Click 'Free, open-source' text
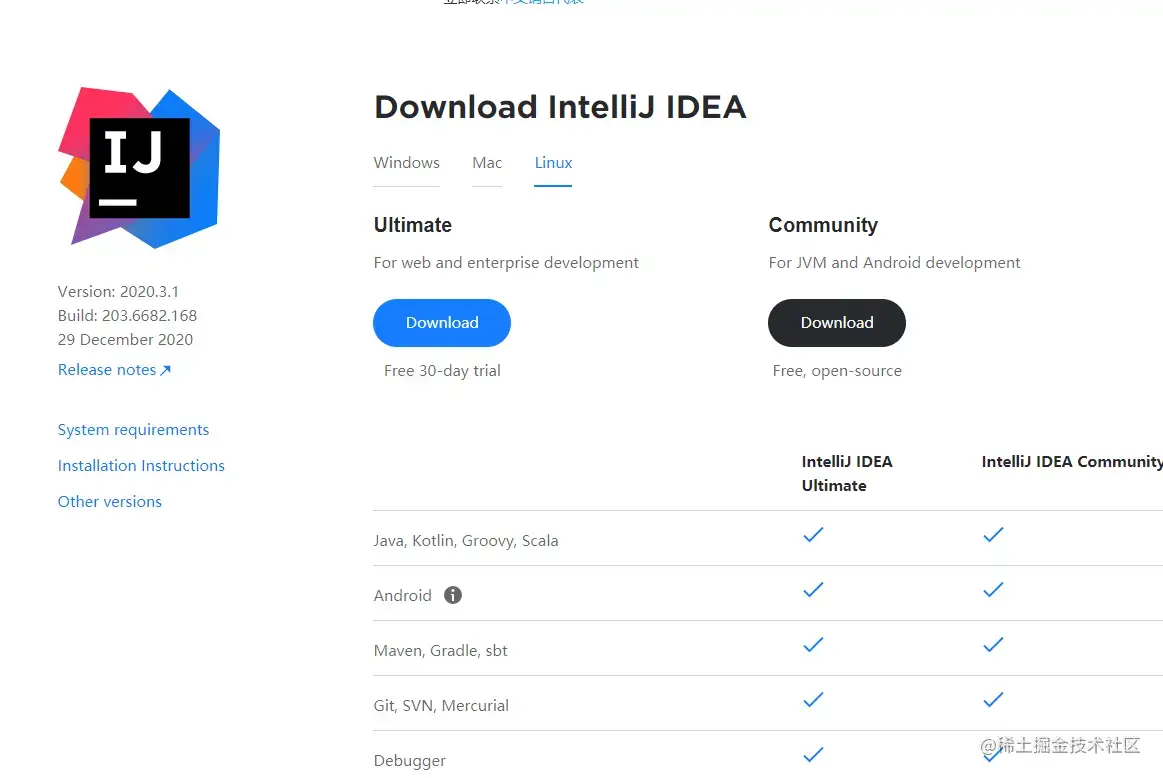The height and width of the screenshot is (778, 1163). [837, 371]
